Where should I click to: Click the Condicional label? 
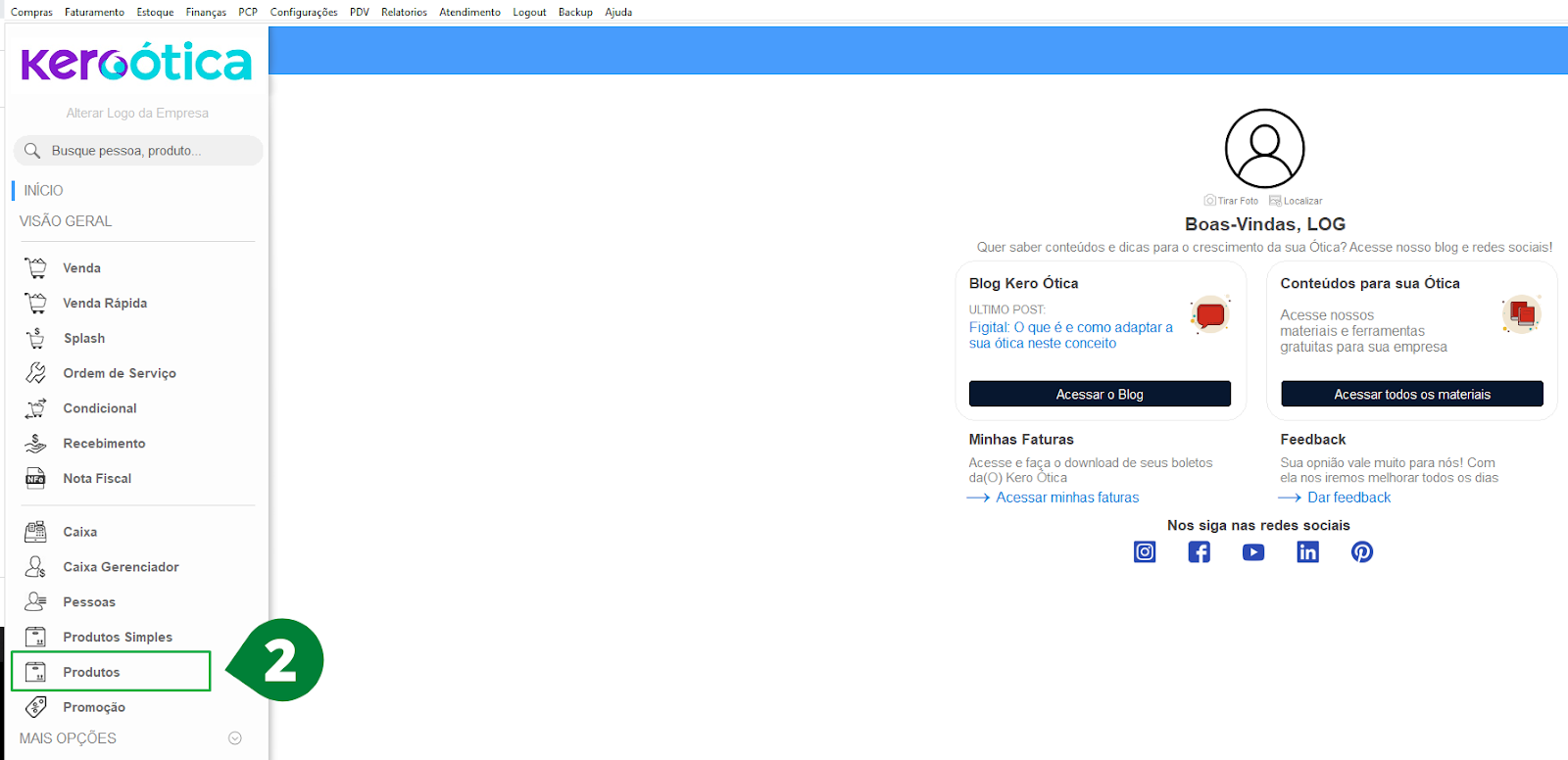tap(100, 408)
